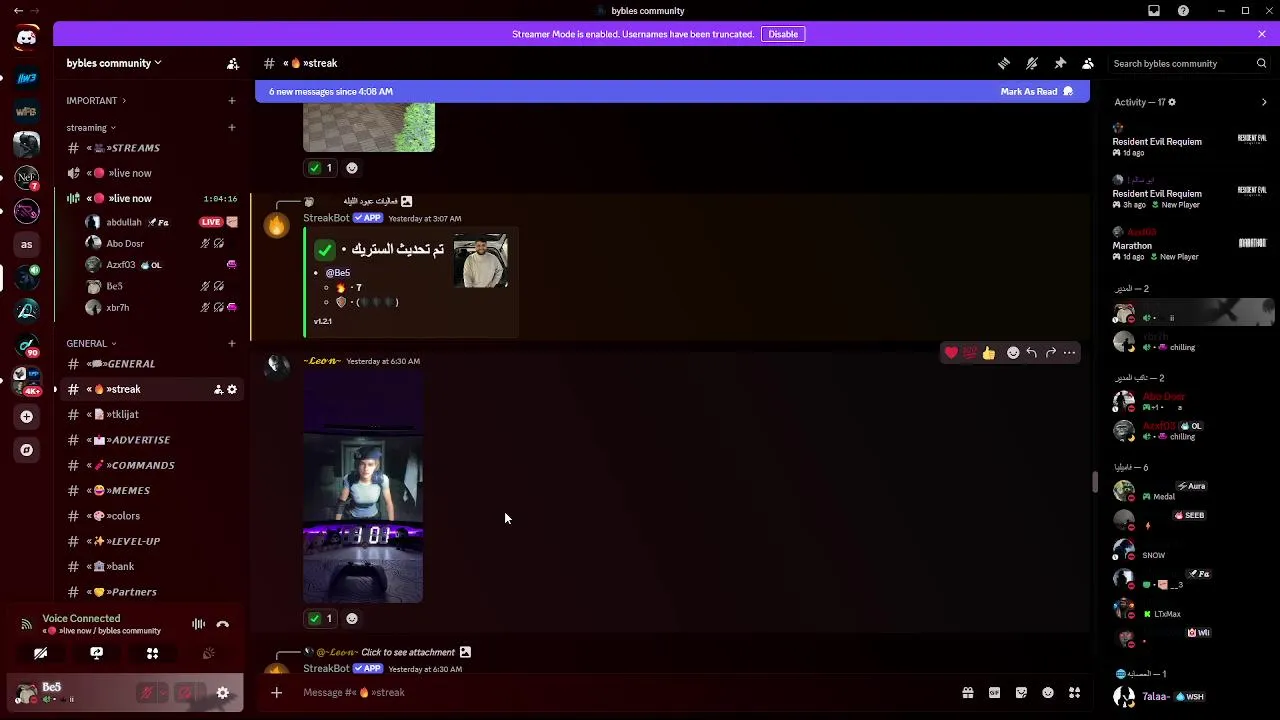Screen dimensions: 1280x720
Task: Open emoji picker in message bar
Action: 1048,692
